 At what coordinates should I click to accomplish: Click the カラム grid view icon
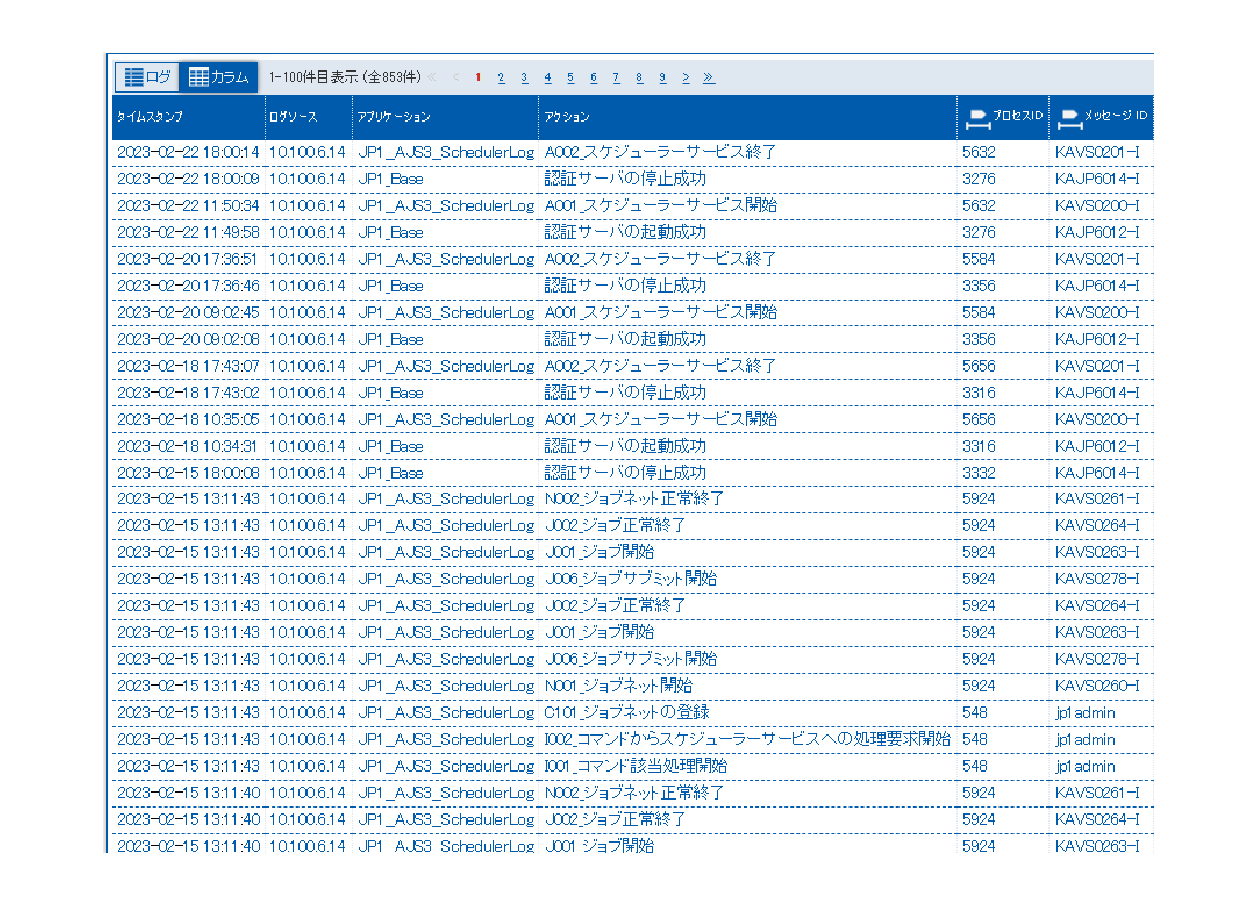coord(199,77)
